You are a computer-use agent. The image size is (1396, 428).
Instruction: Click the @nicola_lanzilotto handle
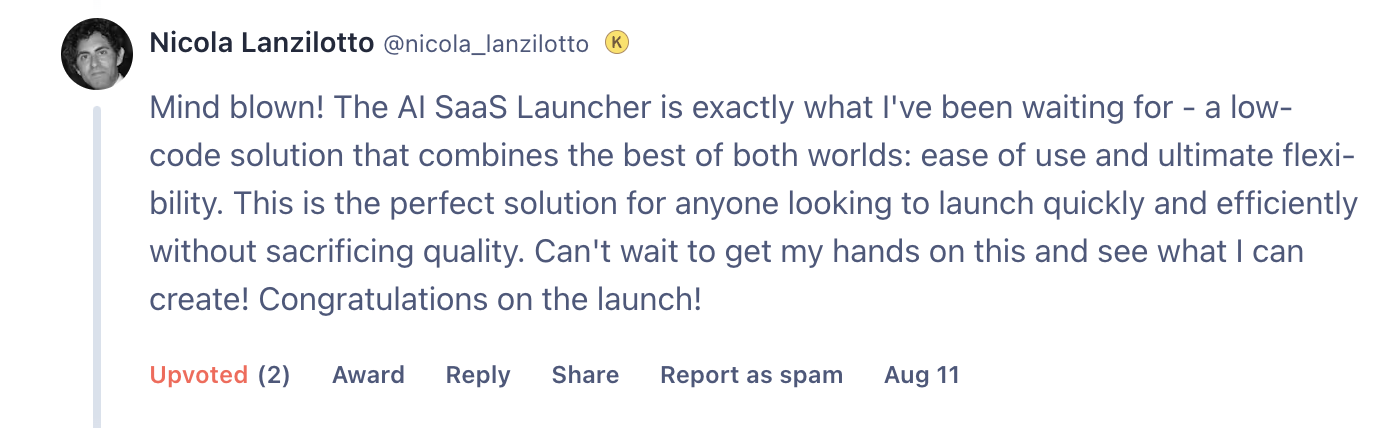click(x=487, y=44)
